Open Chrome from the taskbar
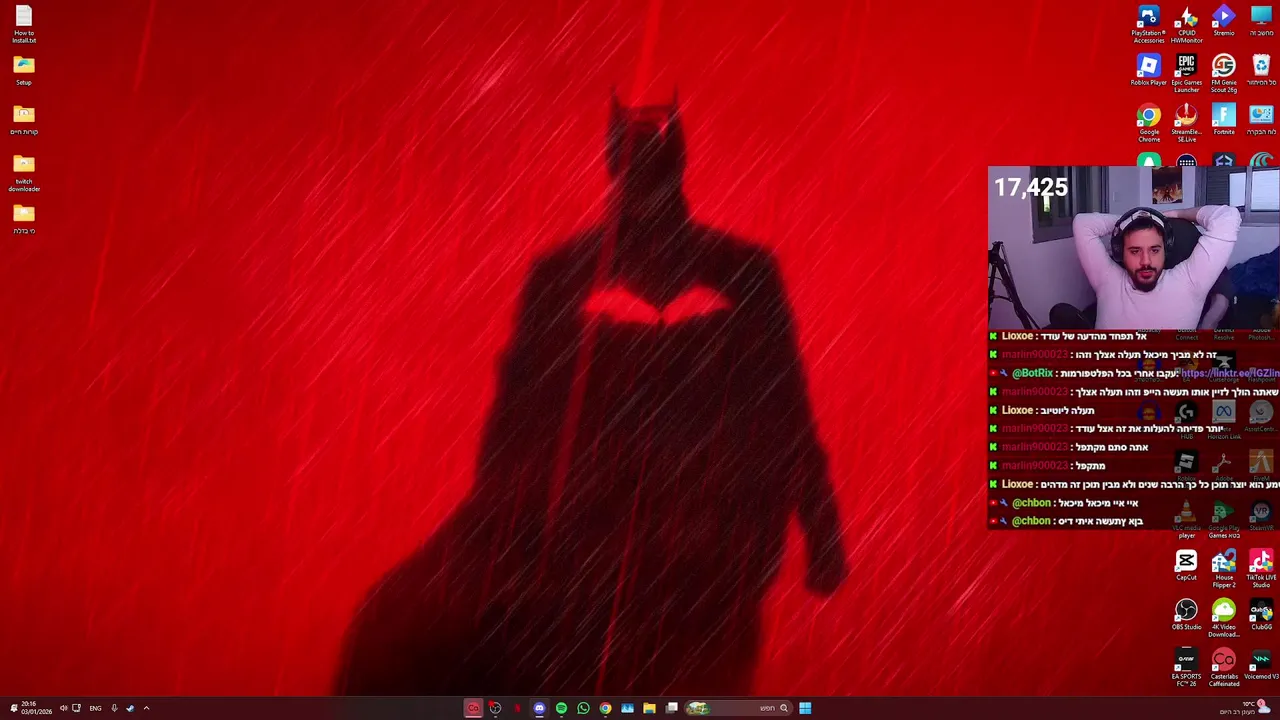The image size is (1280, 720). coord(605,708)
